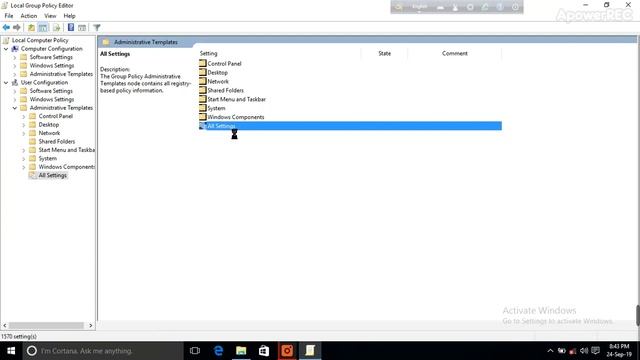Collapse the User Configuration node
This screenshot has width=640, height=360.
pyautogui.click(x=6, y=83)
